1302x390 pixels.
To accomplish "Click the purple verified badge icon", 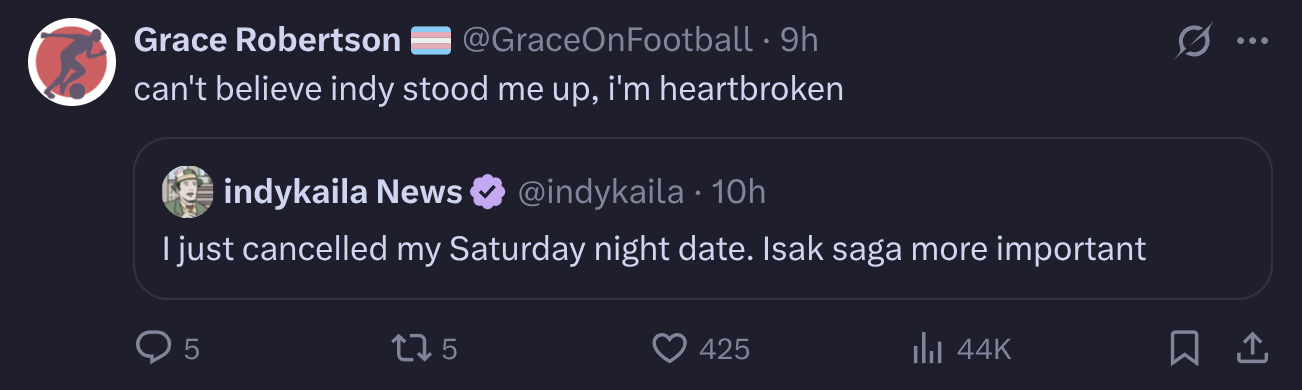I will 487,192.
